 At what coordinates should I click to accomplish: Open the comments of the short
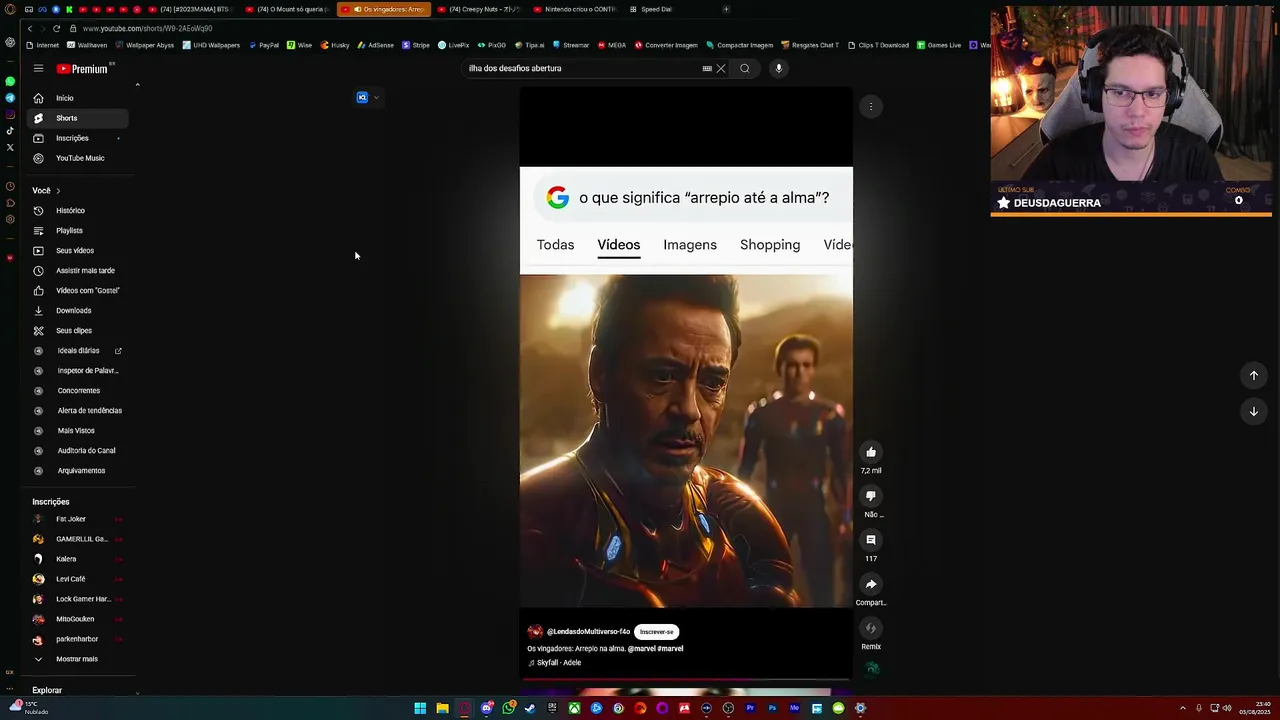871,540
